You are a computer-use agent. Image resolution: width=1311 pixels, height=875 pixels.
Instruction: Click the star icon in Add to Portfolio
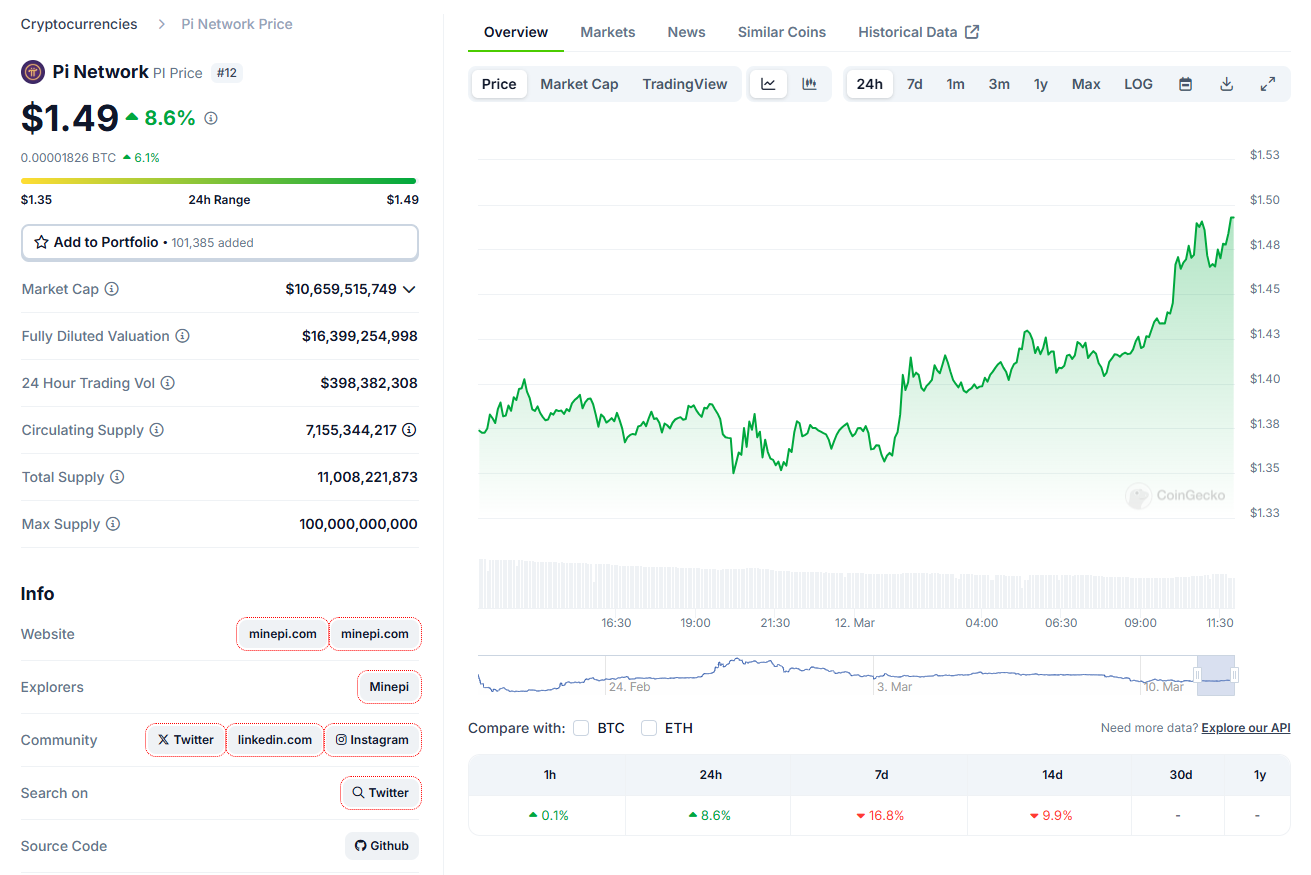[41, 242]
